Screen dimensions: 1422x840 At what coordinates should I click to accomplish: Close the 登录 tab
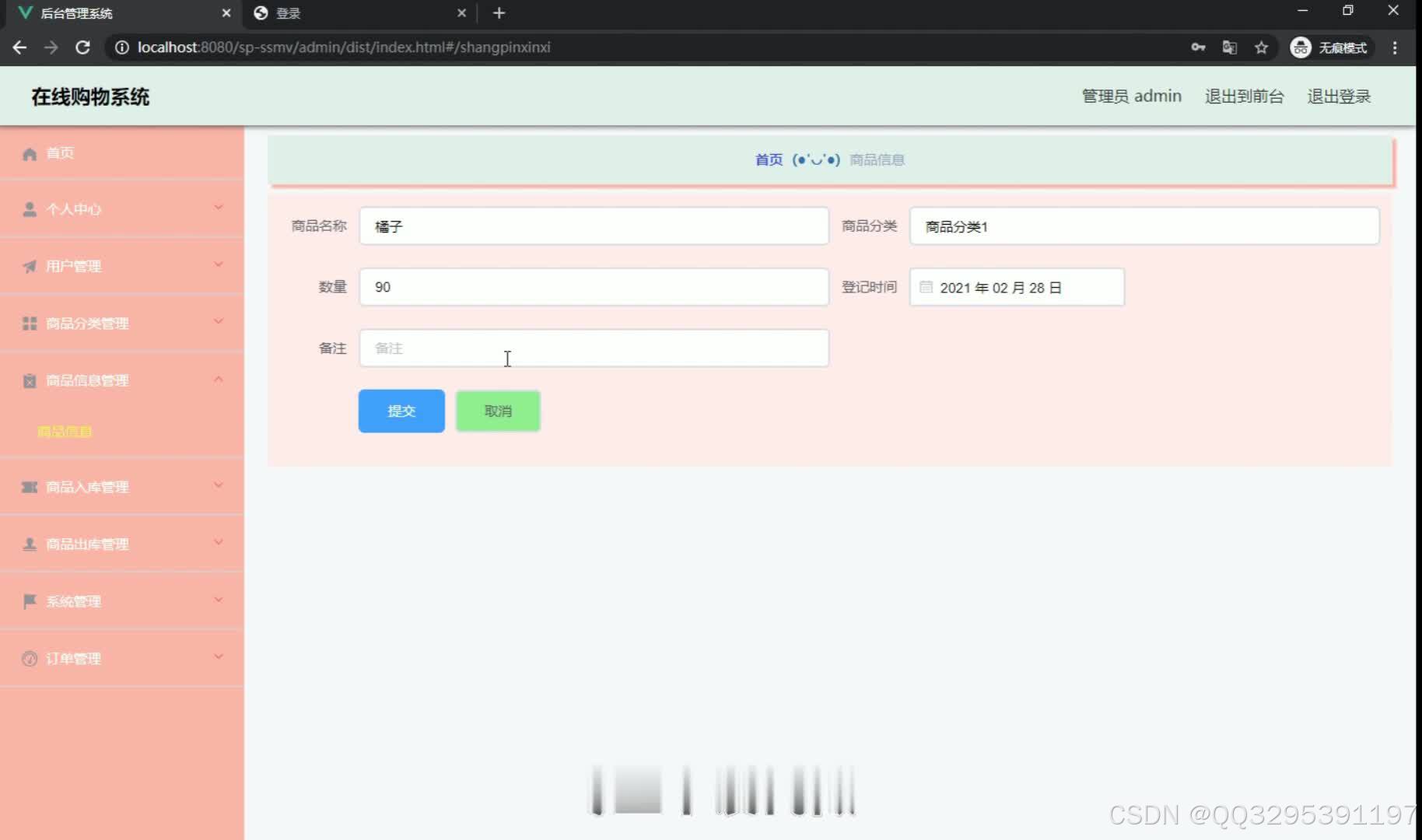(x=461, y=13)
